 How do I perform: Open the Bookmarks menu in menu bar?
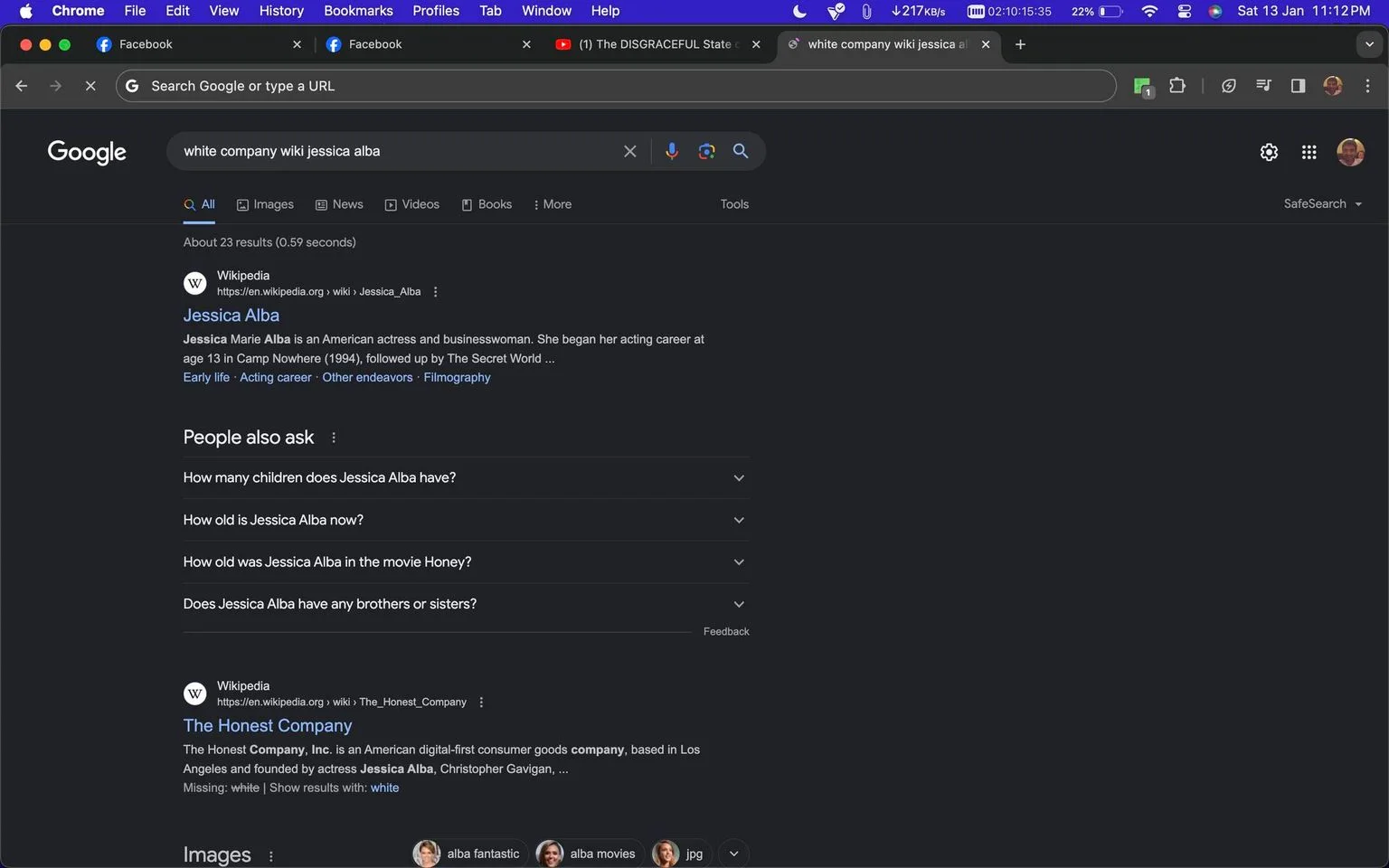coord(358,11)
